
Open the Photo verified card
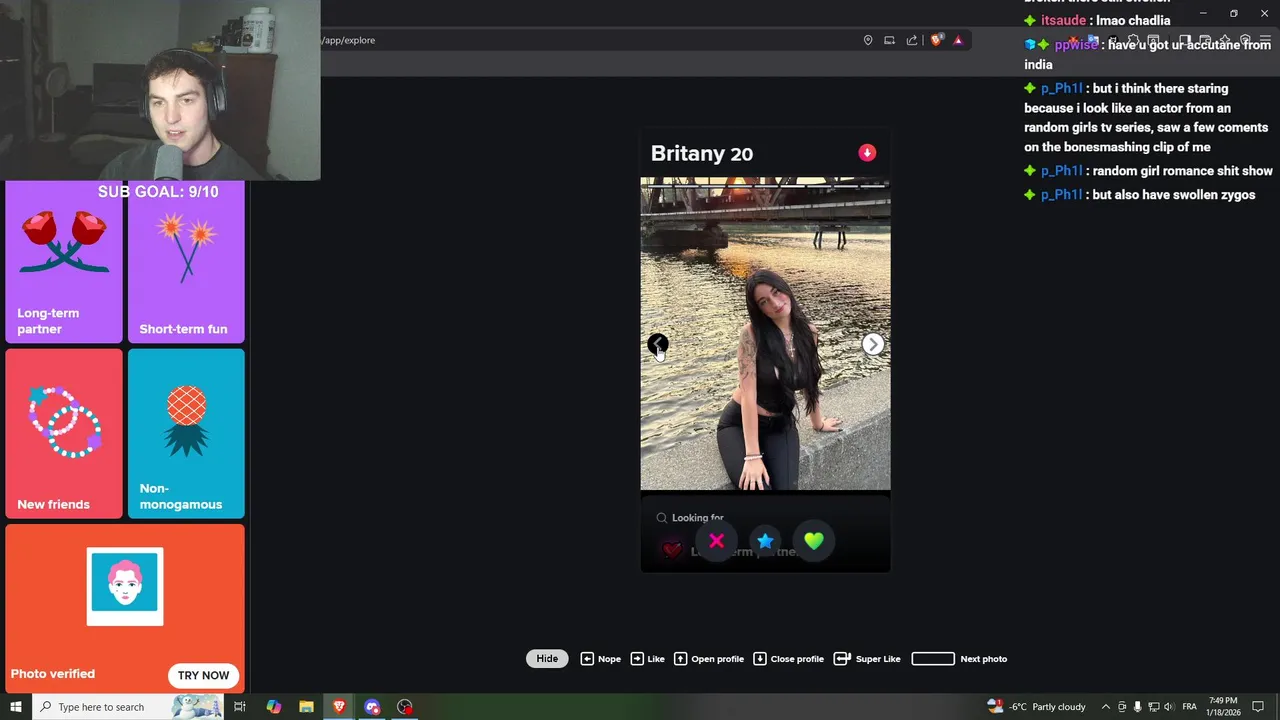click(125, 609)
